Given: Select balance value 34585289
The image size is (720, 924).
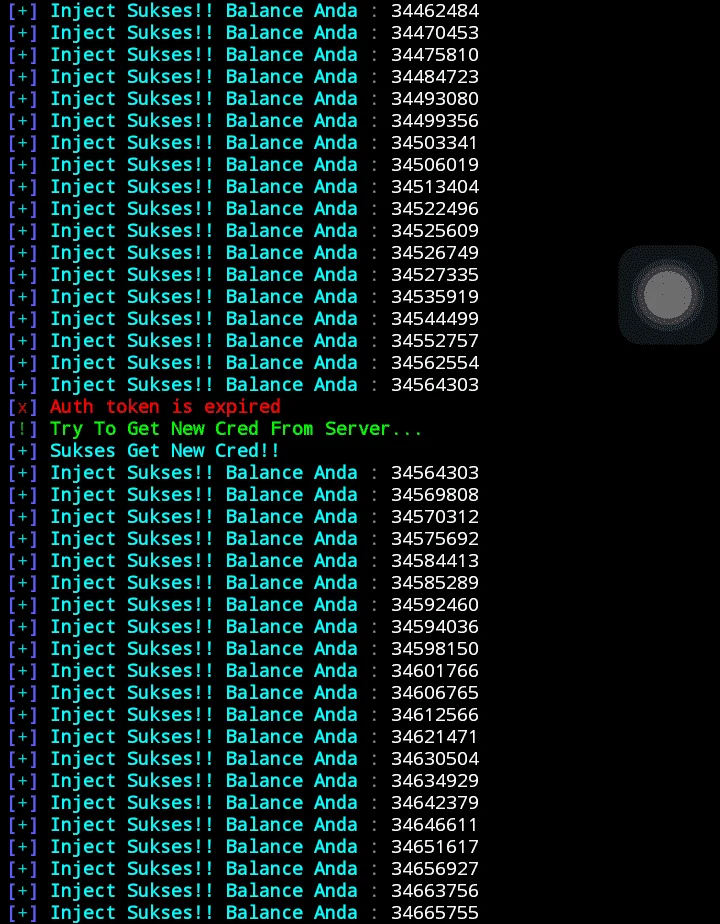Looking at the screenshot, I should (x=435, y=583).
